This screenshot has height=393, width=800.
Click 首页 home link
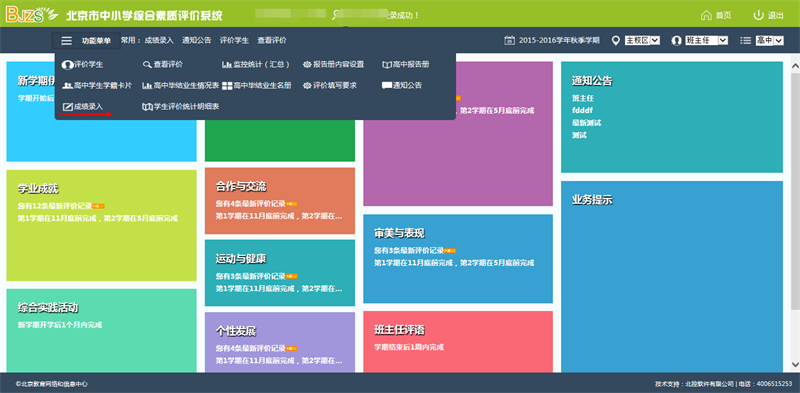[x=723, y=15]
